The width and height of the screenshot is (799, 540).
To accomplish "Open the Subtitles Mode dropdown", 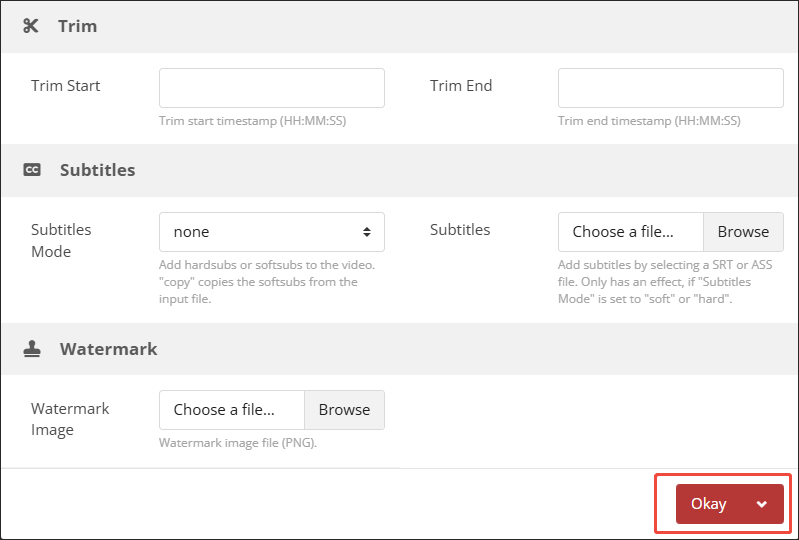I will tap(272, 232).
